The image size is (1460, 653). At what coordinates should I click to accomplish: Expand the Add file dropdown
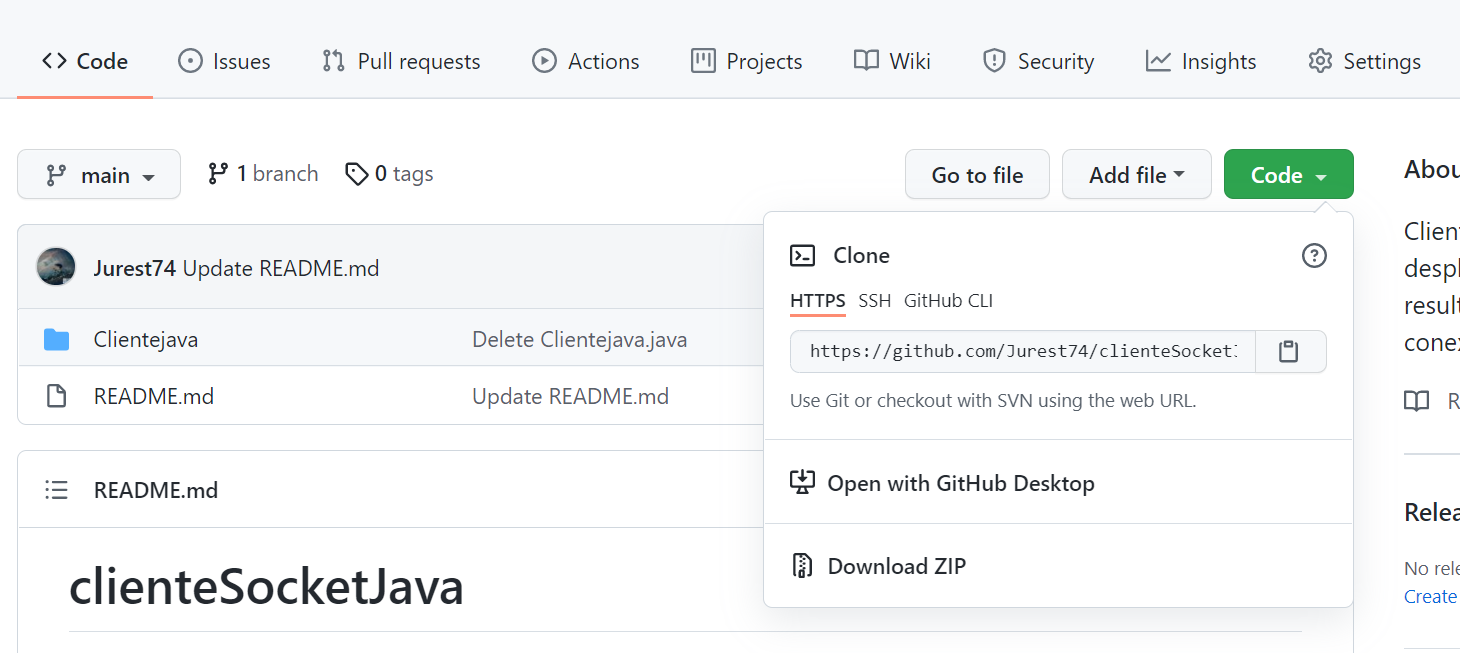click(1137, 175)
